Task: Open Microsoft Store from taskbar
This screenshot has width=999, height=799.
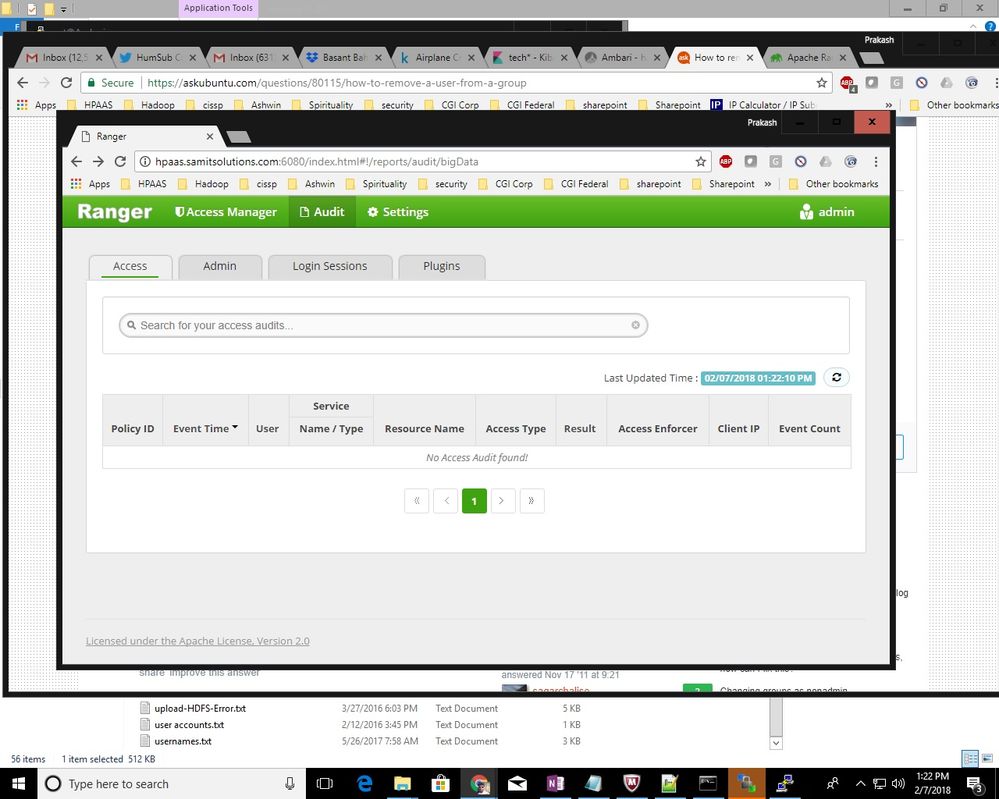Action: (x=440, y=783)
